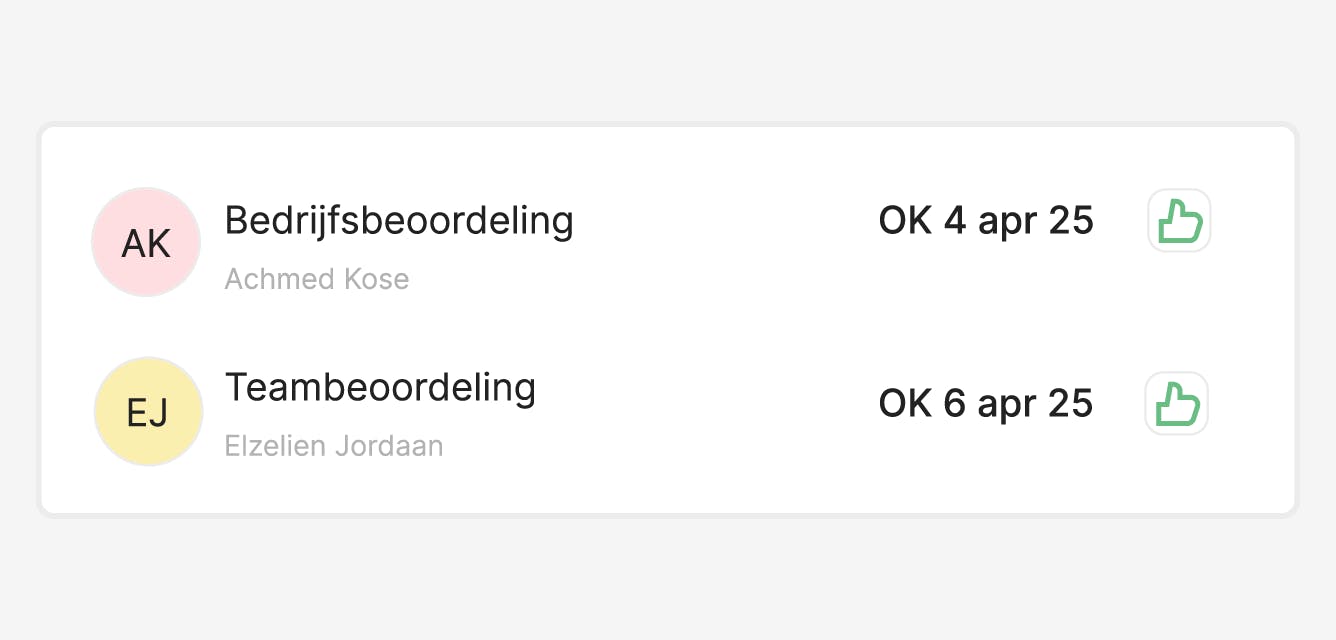Click the surname Jordaan
Image resolution: width=1336 pixels, height=640 pixels.
pos(390,446)
